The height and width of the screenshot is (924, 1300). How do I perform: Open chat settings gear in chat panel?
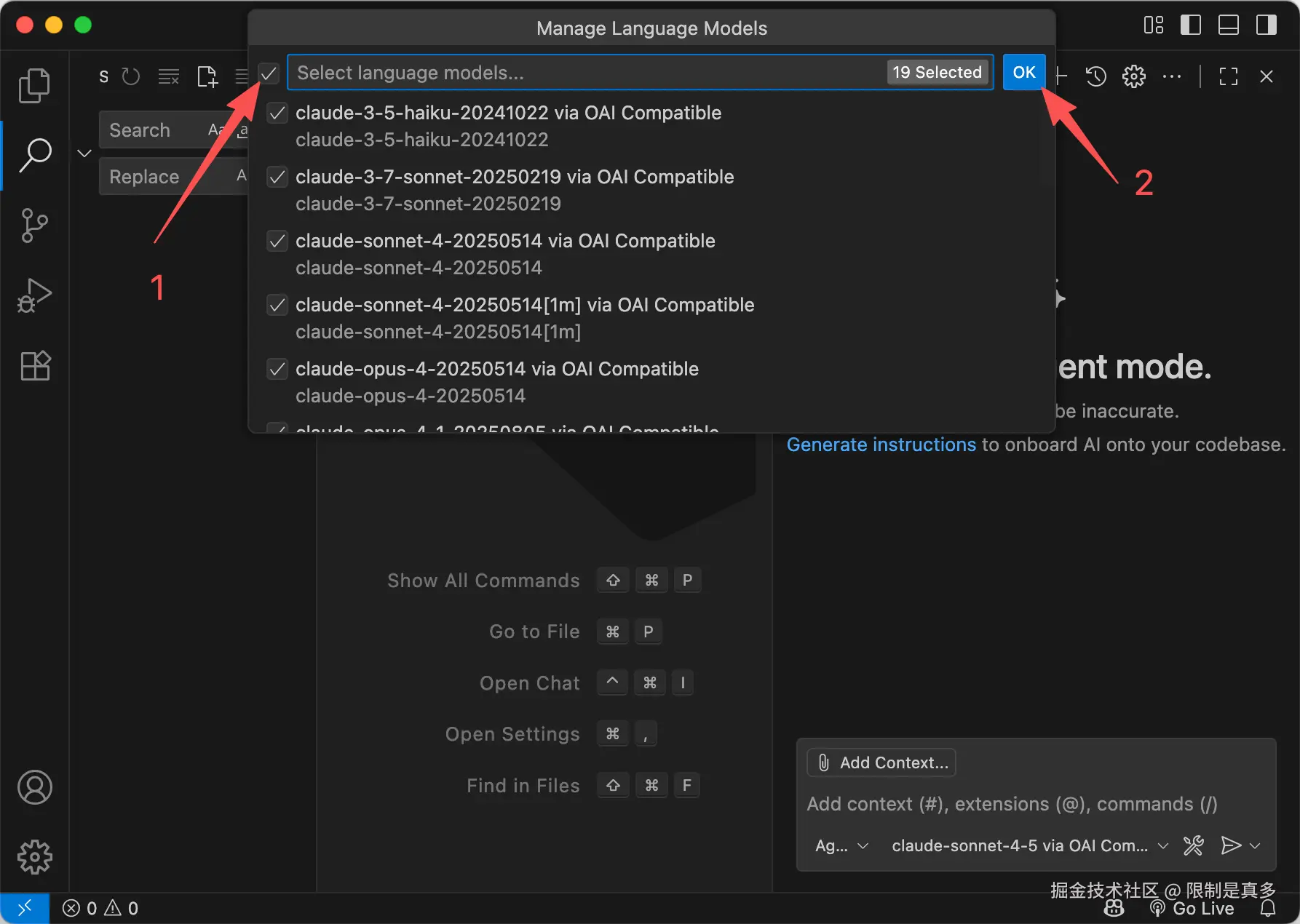1134,76
